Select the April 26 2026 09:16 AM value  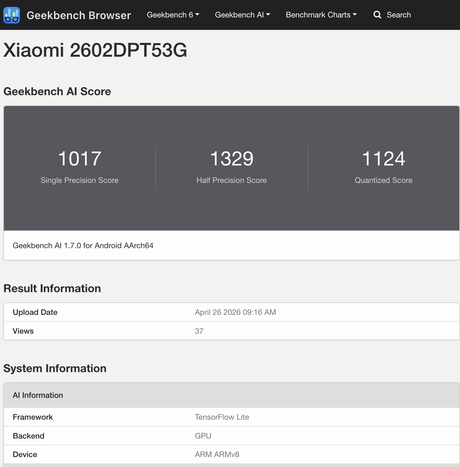pos(236,312)
